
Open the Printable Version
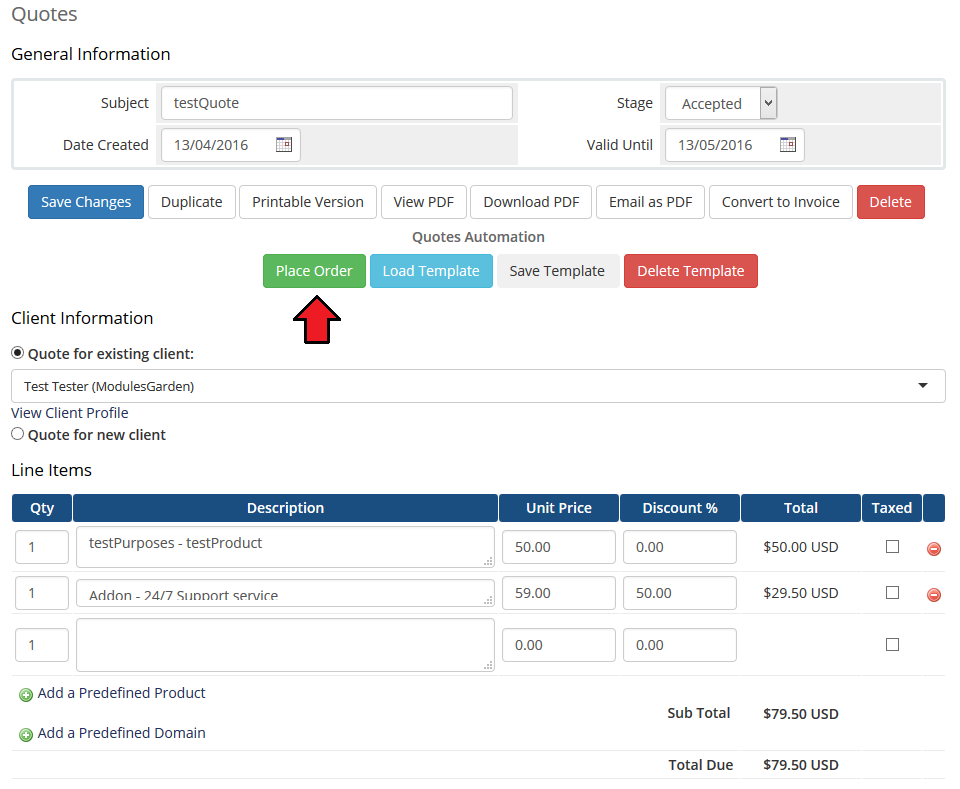(308, 202)
